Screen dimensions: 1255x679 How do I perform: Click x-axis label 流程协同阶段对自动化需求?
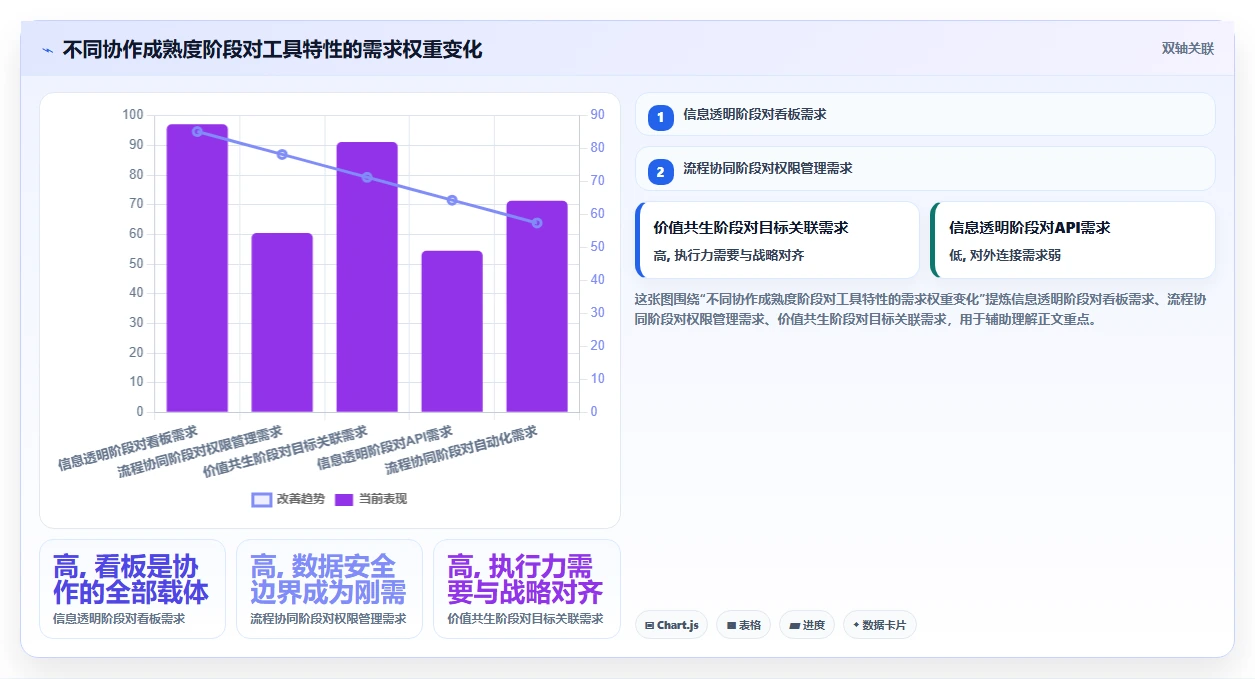click(x=461, y=451)
